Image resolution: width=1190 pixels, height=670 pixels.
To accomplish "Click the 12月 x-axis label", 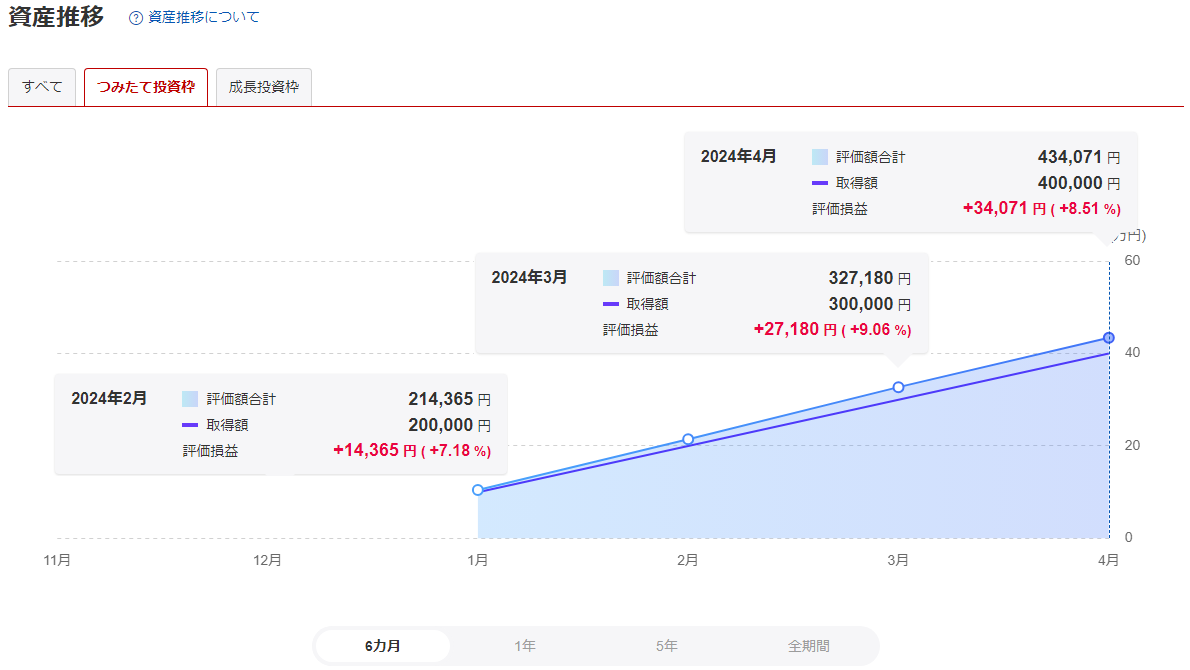I will point(268,561).
